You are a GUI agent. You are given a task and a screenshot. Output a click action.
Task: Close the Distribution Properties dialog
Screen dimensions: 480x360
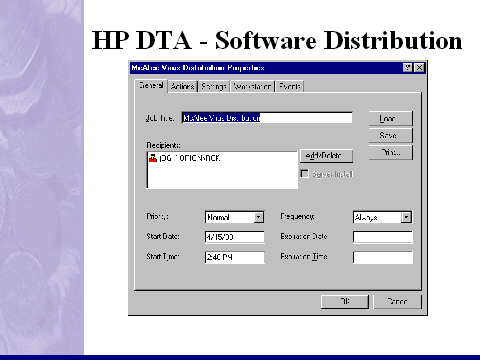419,68
